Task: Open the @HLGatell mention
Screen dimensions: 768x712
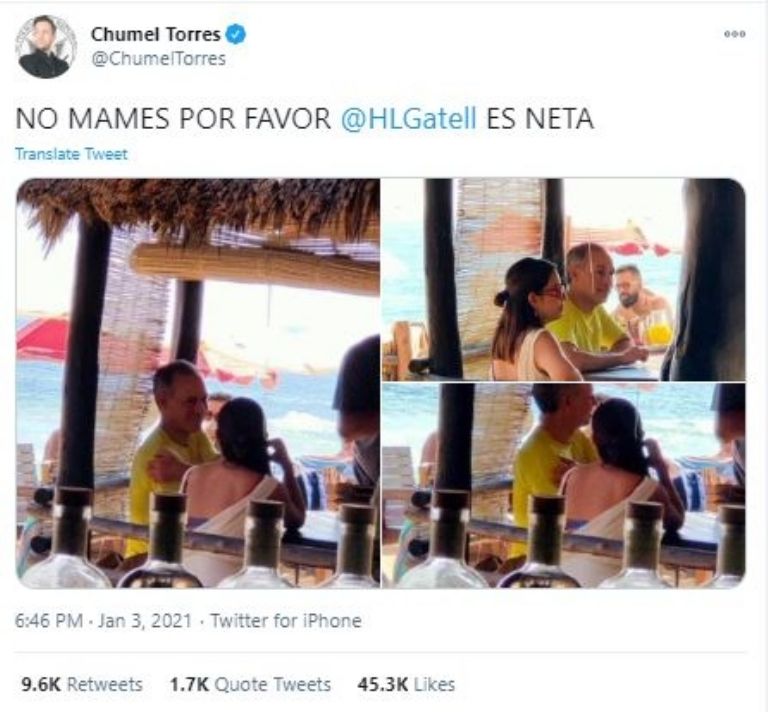Action: pos(408,119)
